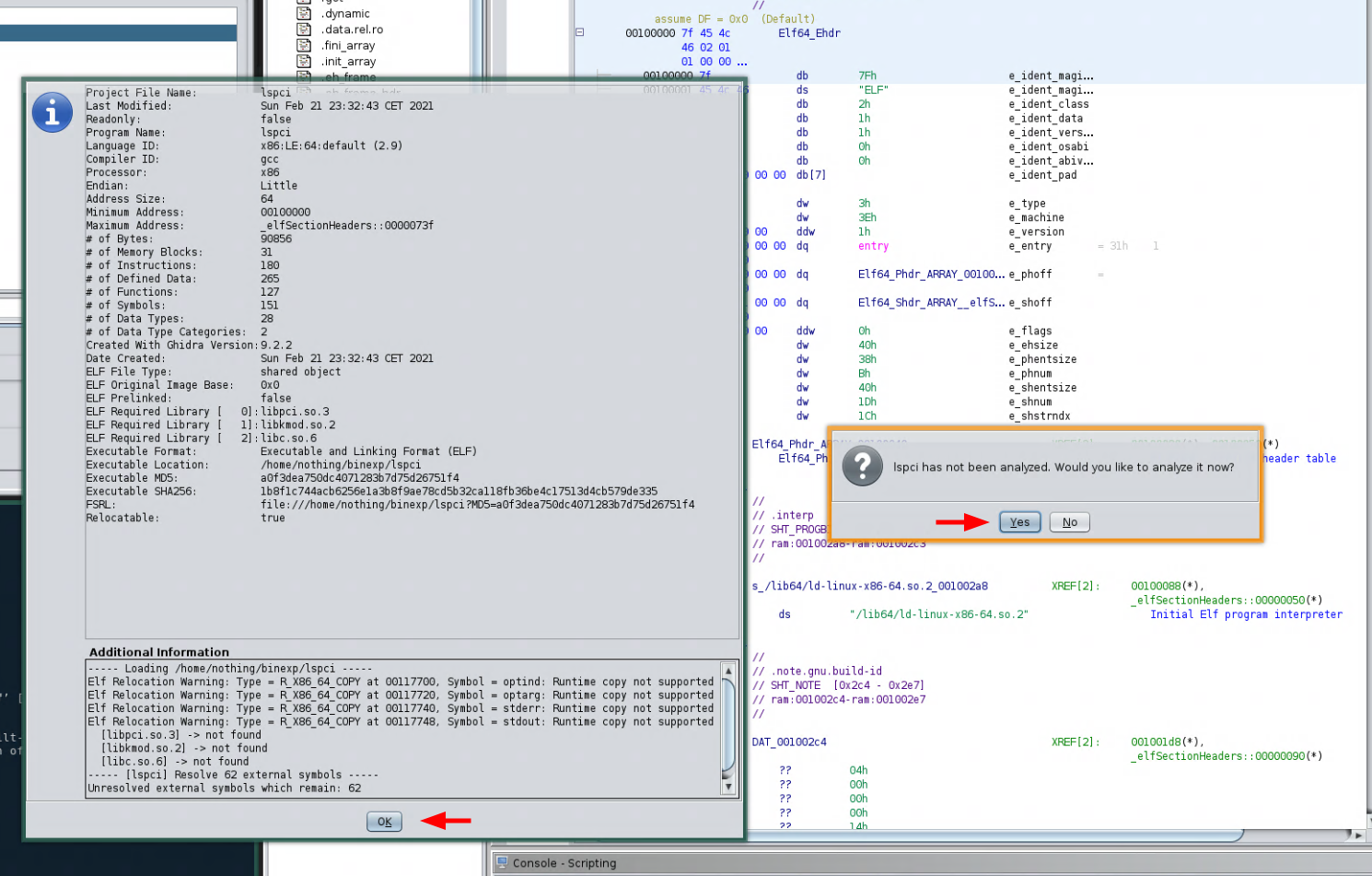Screen dimensions: 1372x876
Task: Click the 'DAT_001002c4' label
Action: [789, 742]
